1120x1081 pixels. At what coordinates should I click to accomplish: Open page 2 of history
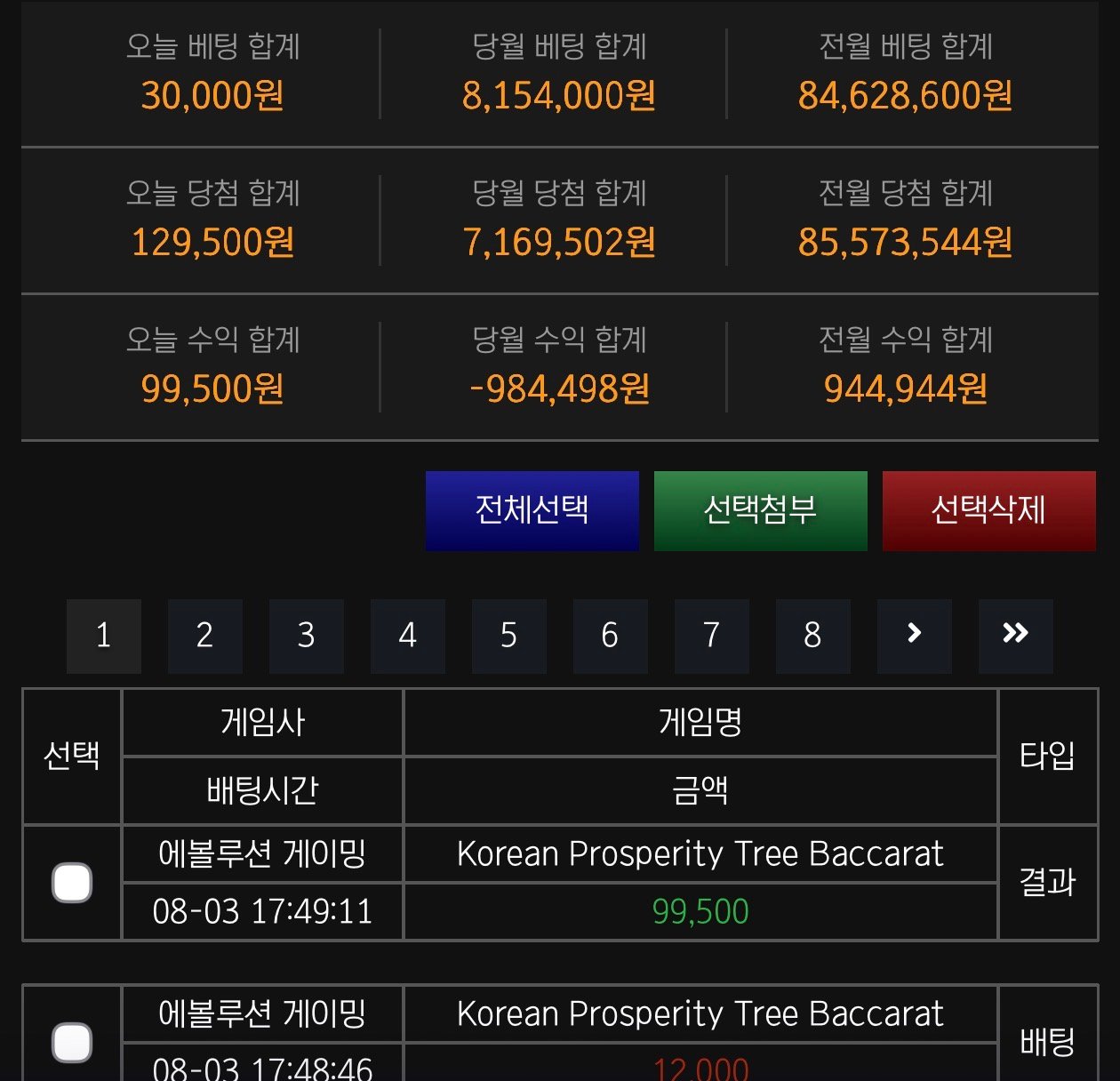click(x=204, y=635)
